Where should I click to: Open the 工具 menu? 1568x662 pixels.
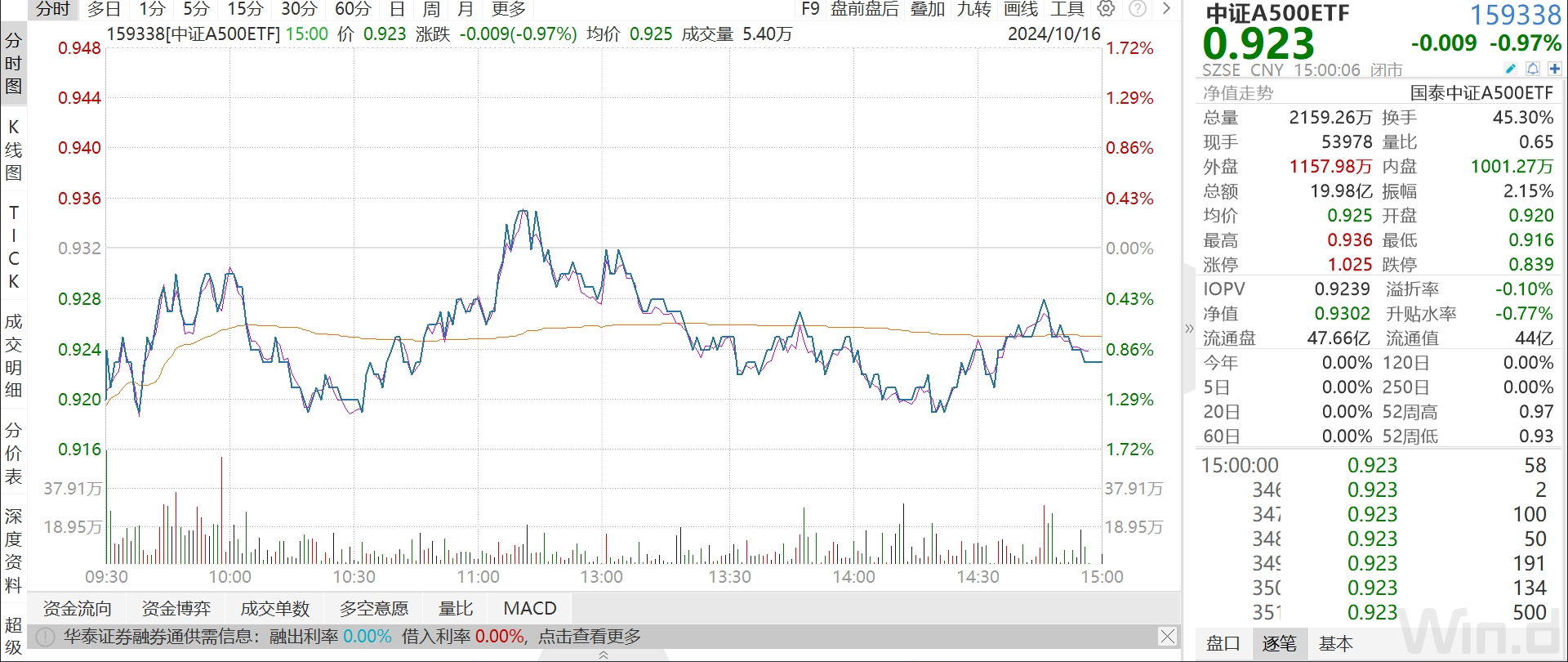(x=1067, y=9)
